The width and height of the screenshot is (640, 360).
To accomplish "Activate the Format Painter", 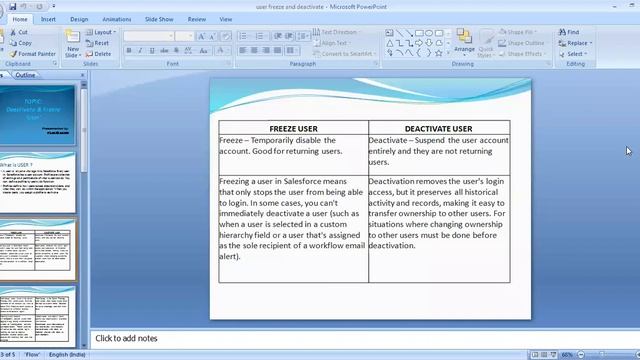I will pyautogui.click(x=33, y=53).
